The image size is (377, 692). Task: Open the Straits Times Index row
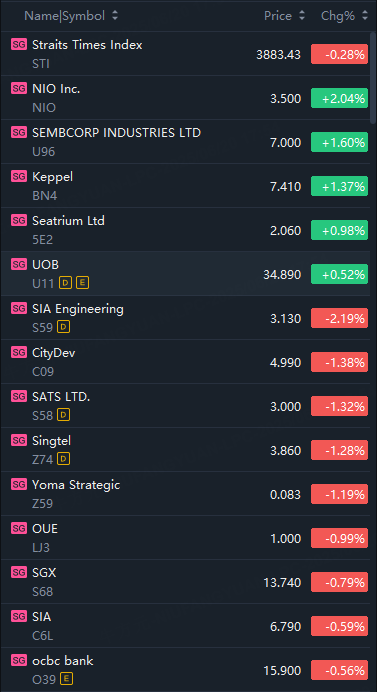point(185,54)
